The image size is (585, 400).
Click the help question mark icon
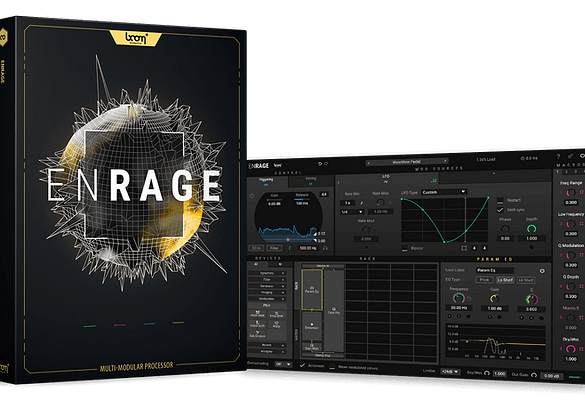[559, 157]
